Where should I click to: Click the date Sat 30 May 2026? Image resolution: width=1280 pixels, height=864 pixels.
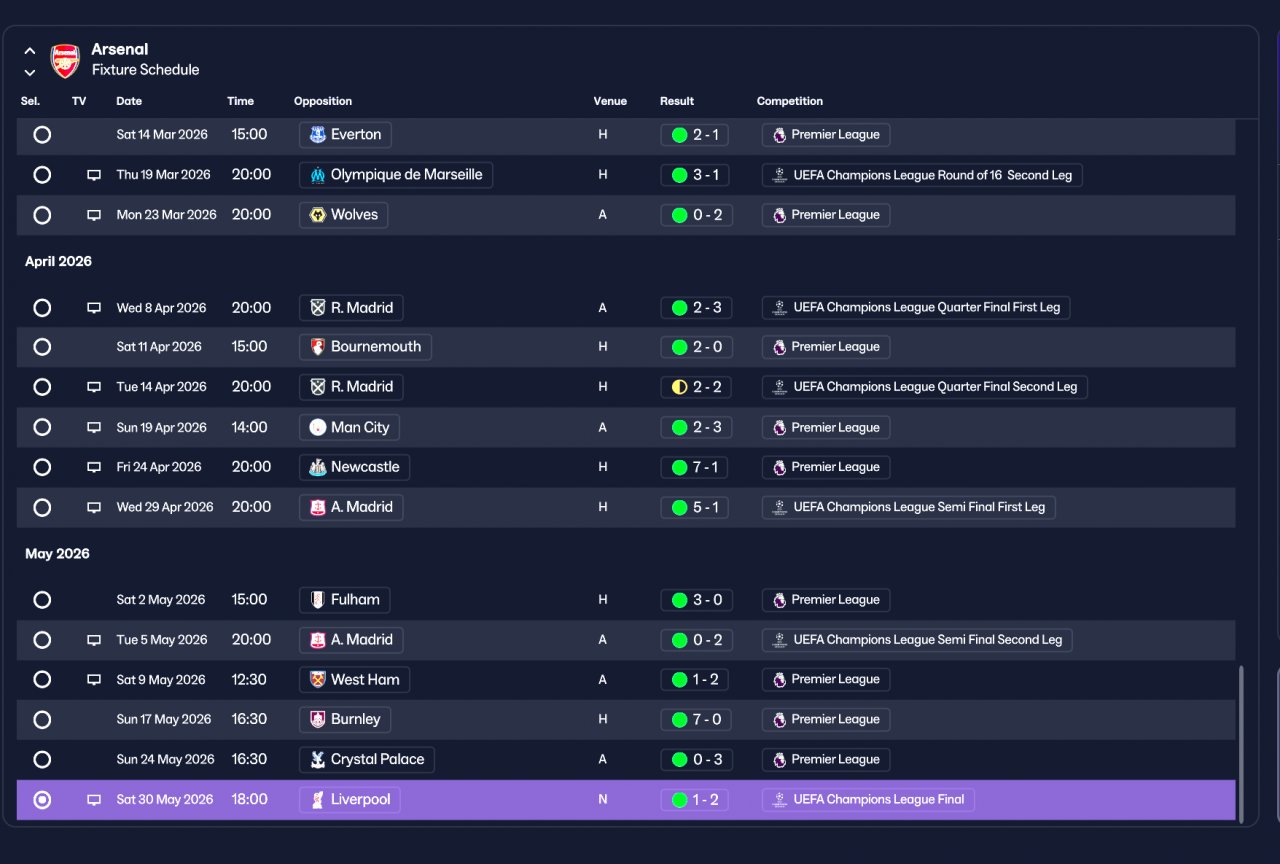click(x=165, y=800)
